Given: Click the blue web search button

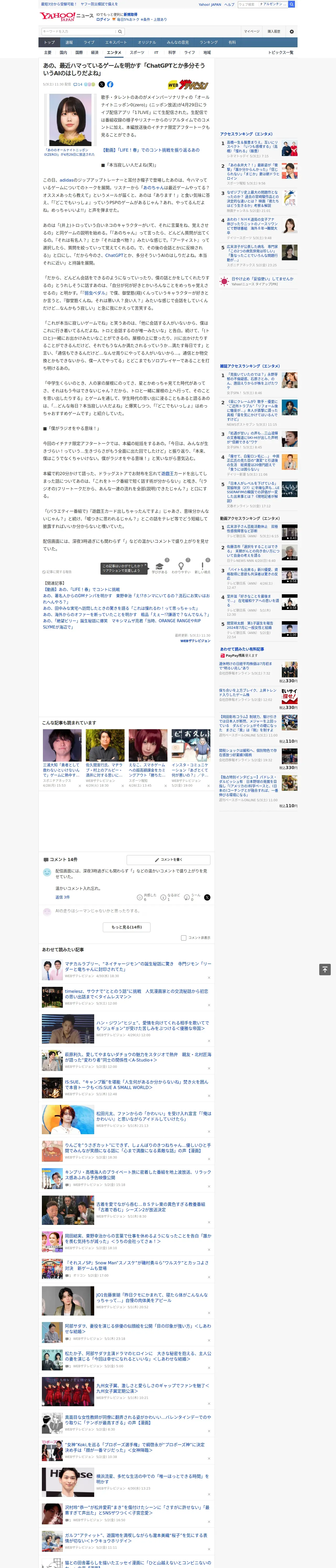Looking at the screenshot, I should 292,4.
